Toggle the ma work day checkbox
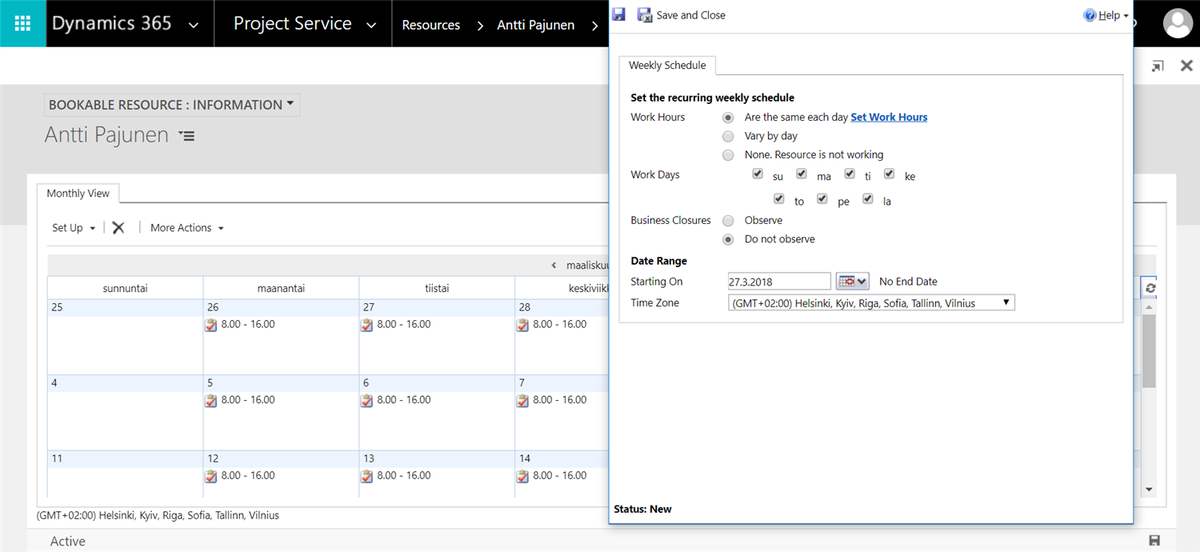The height and width of the screenshot is (552, 1200). (x=802, y=174)
